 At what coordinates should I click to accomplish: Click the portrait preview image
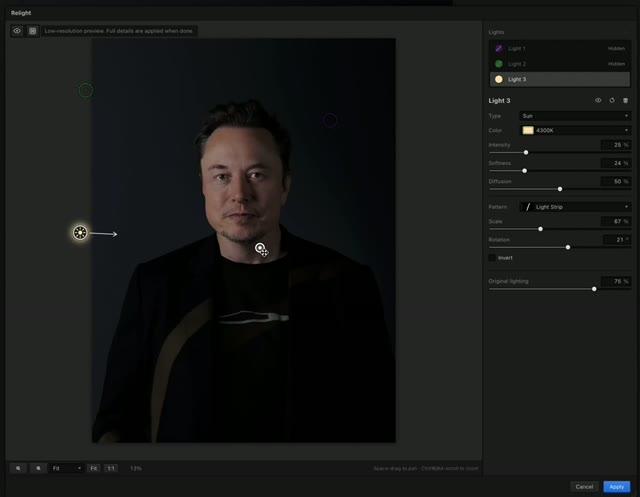pos(244,240)
